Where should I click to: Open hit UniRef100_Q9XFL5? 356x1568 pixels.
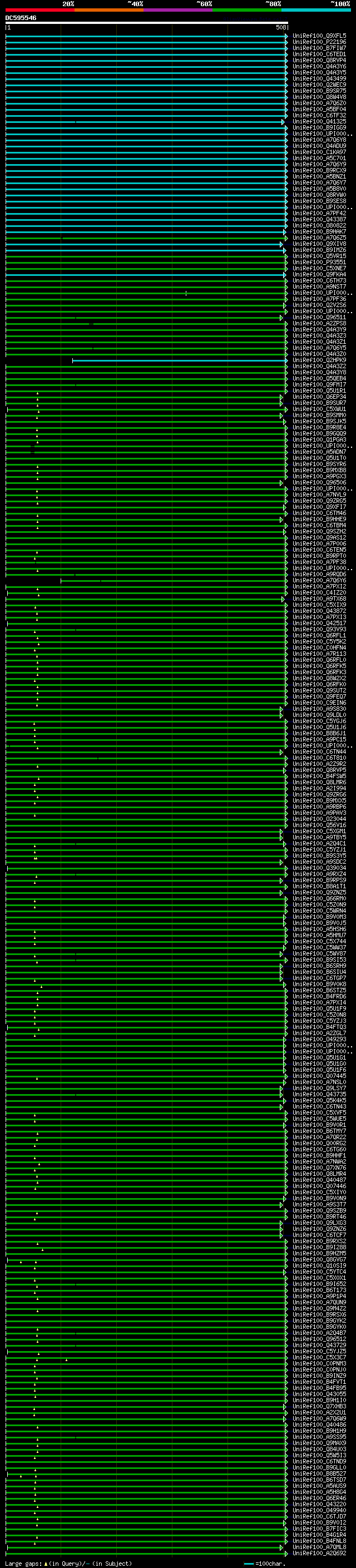tap(319, 36)
